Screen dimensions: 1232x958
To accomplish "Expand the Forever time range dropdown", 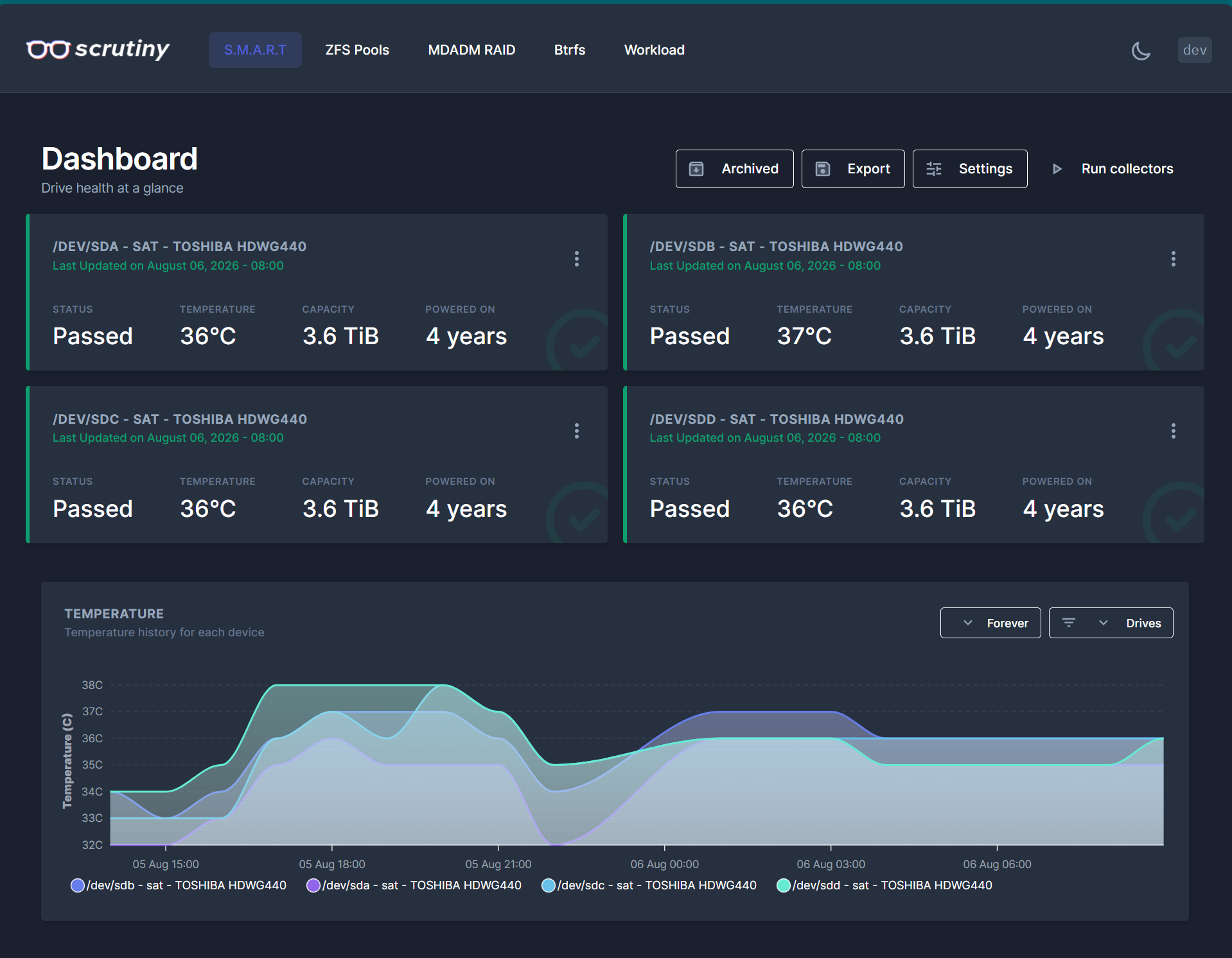I will (990, 623).
